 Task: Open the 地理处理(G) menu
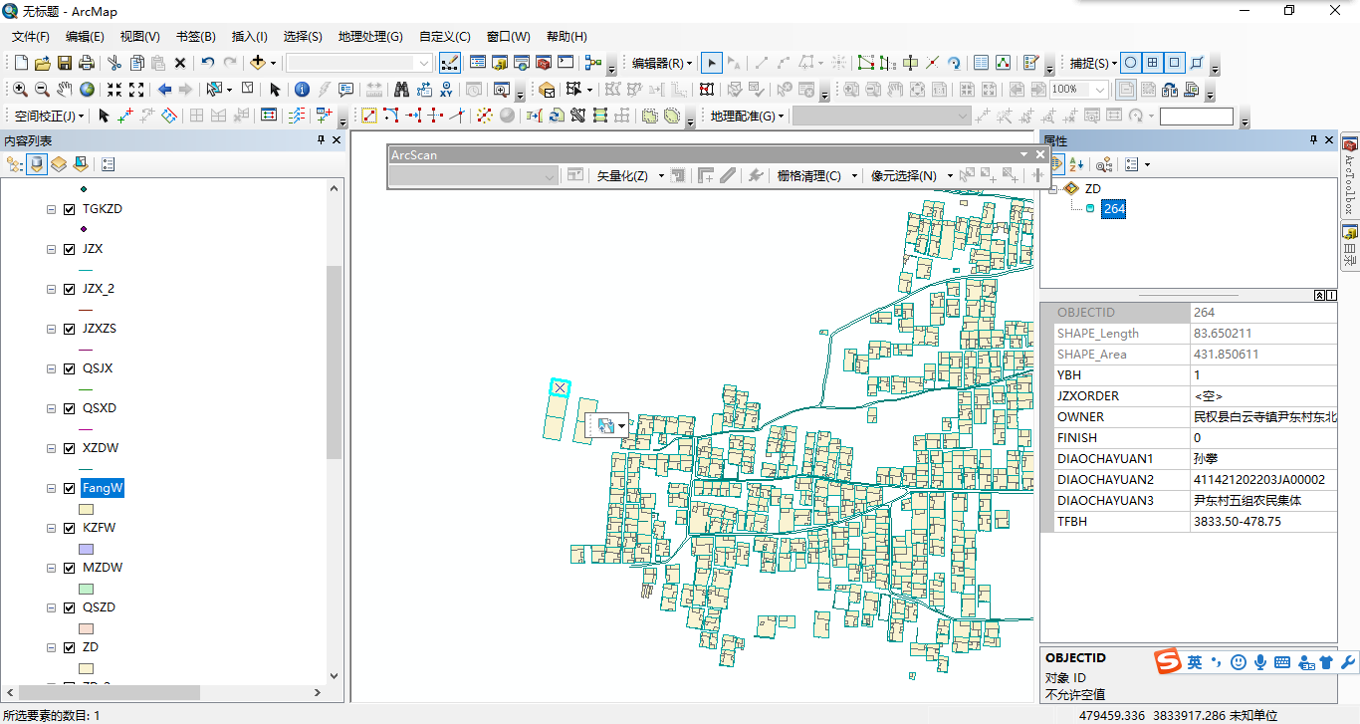coord(370,36)
